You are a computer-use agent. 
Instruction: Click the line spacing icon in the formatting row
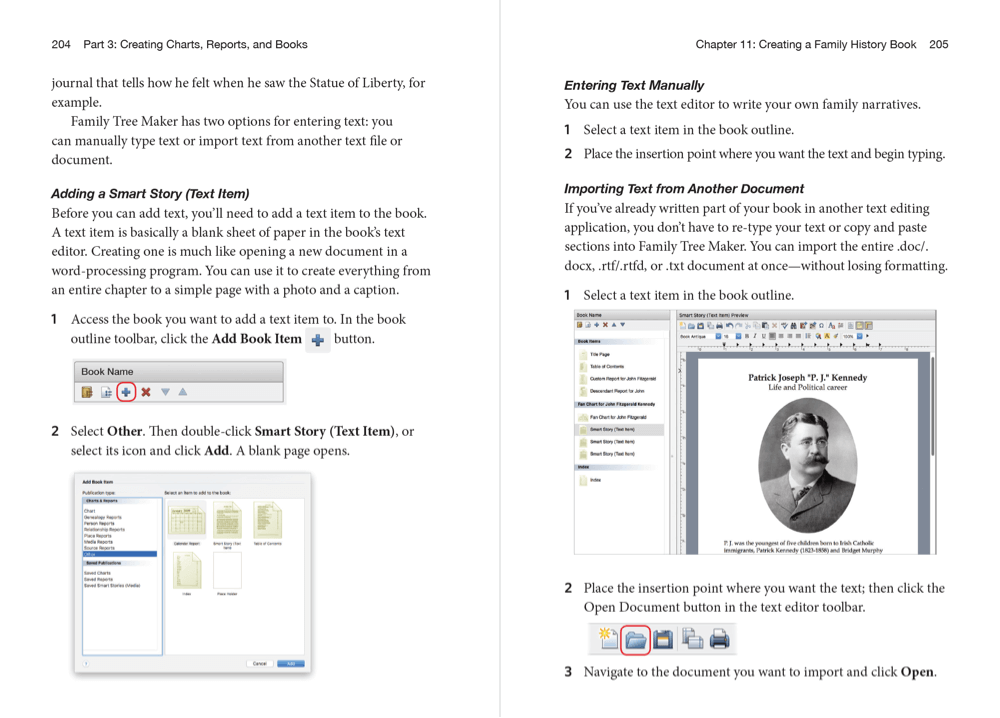coord(808,335)
